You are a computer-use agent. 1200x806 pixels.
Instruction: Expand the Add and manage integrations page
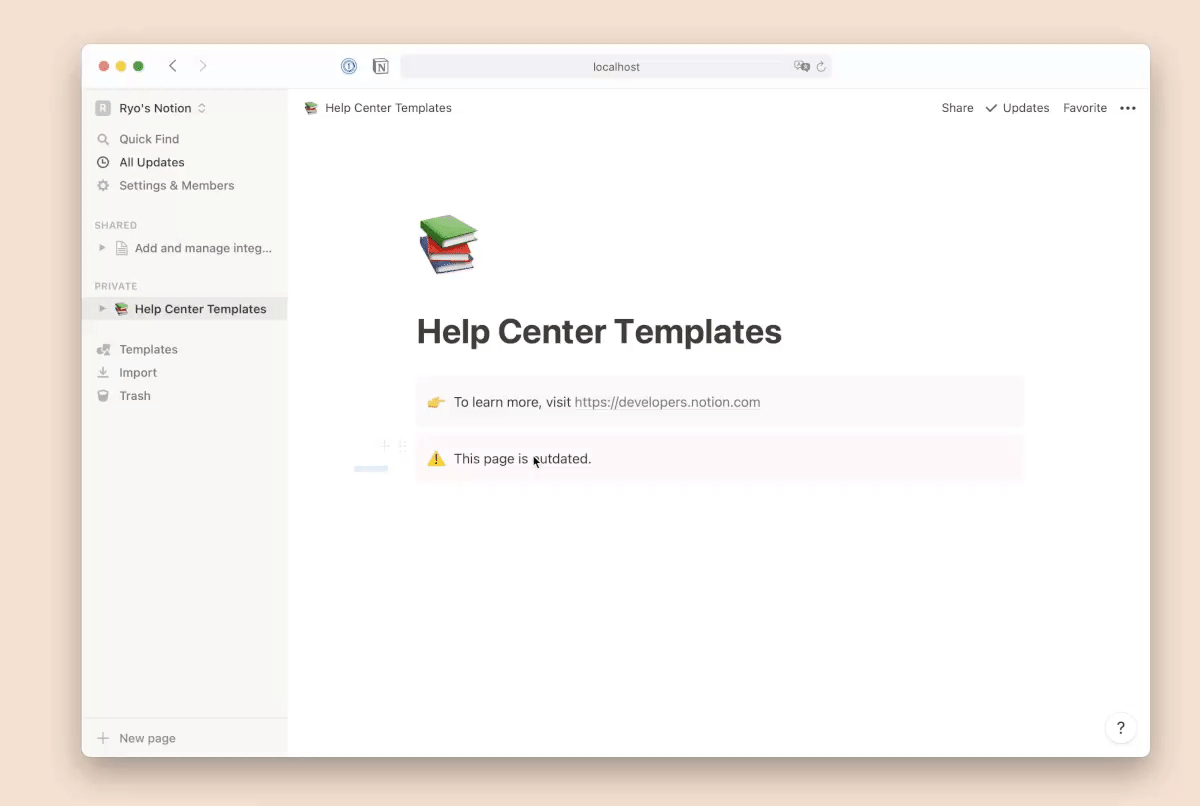click(x=102, y=248)
